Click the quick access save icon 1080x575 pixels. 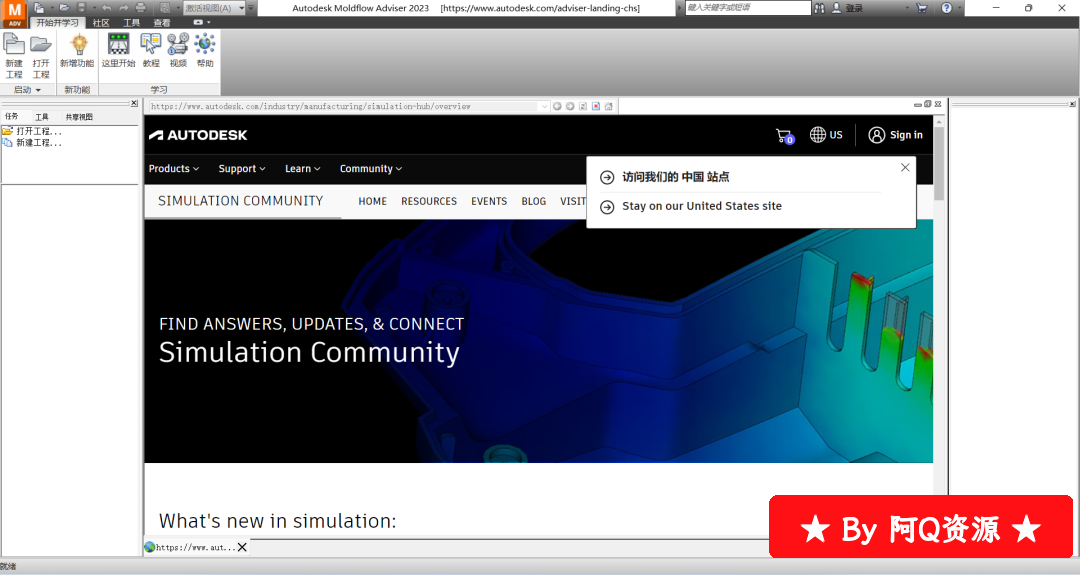81,8
